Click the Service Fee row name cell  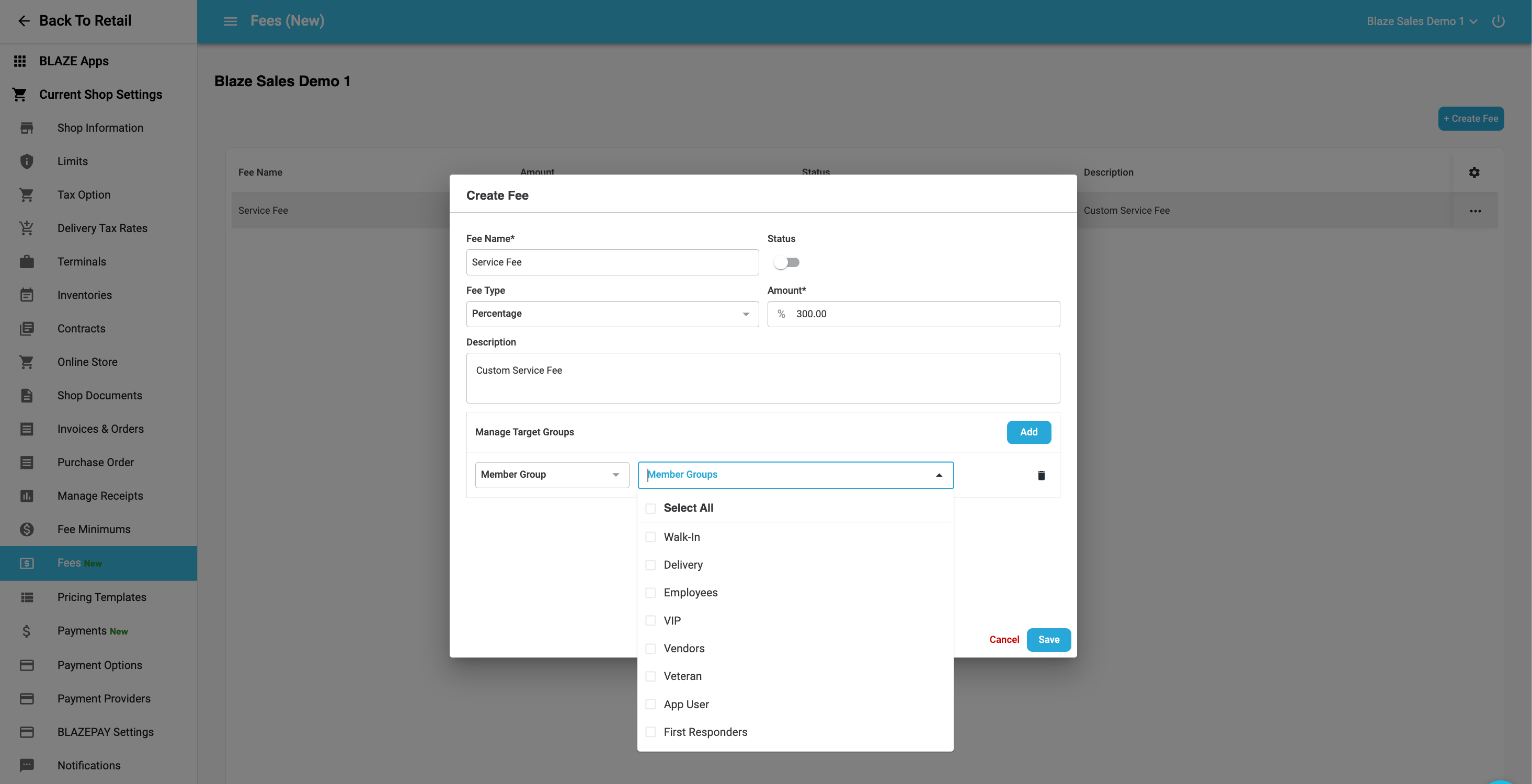(x=263, y=211)
